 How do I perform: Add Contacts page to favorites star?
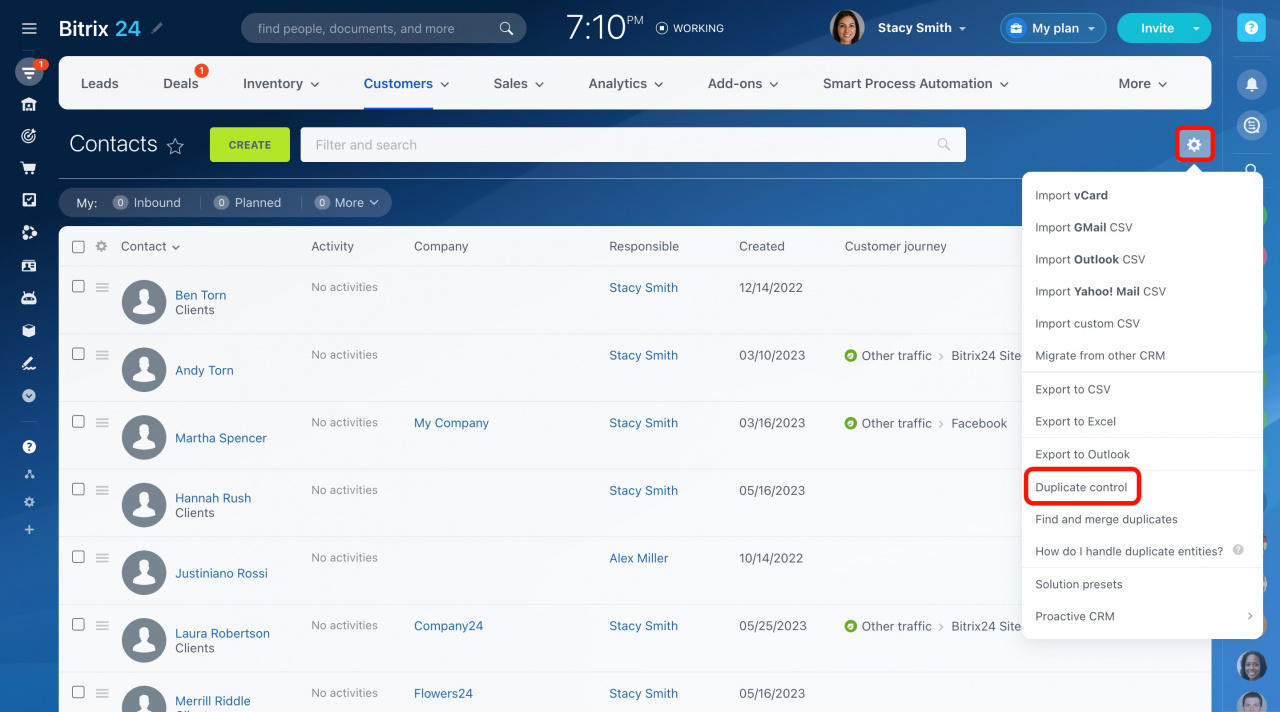[x=175, y=146]
